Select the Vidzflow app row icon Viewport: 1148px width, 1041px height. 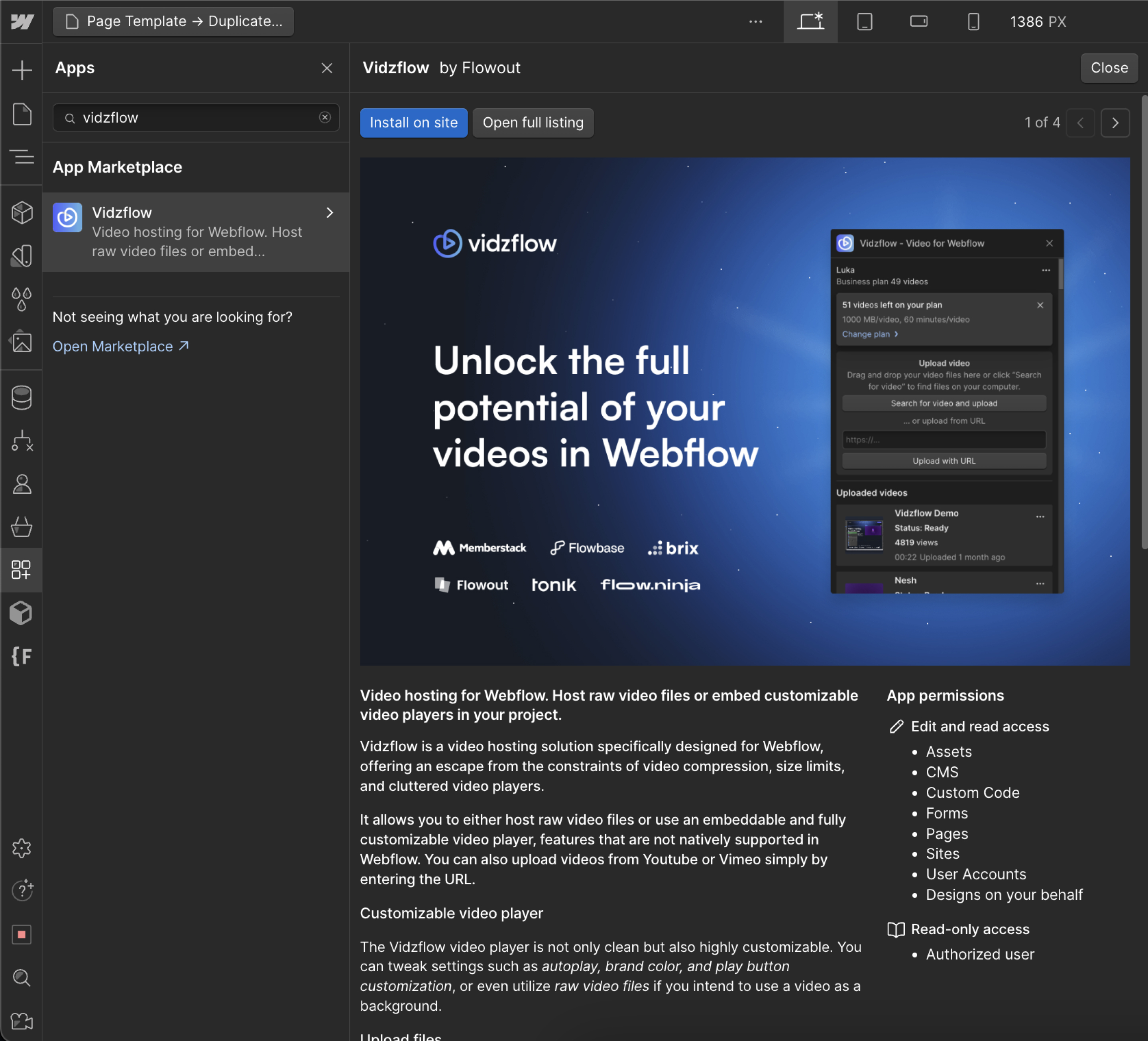[67, 217]
